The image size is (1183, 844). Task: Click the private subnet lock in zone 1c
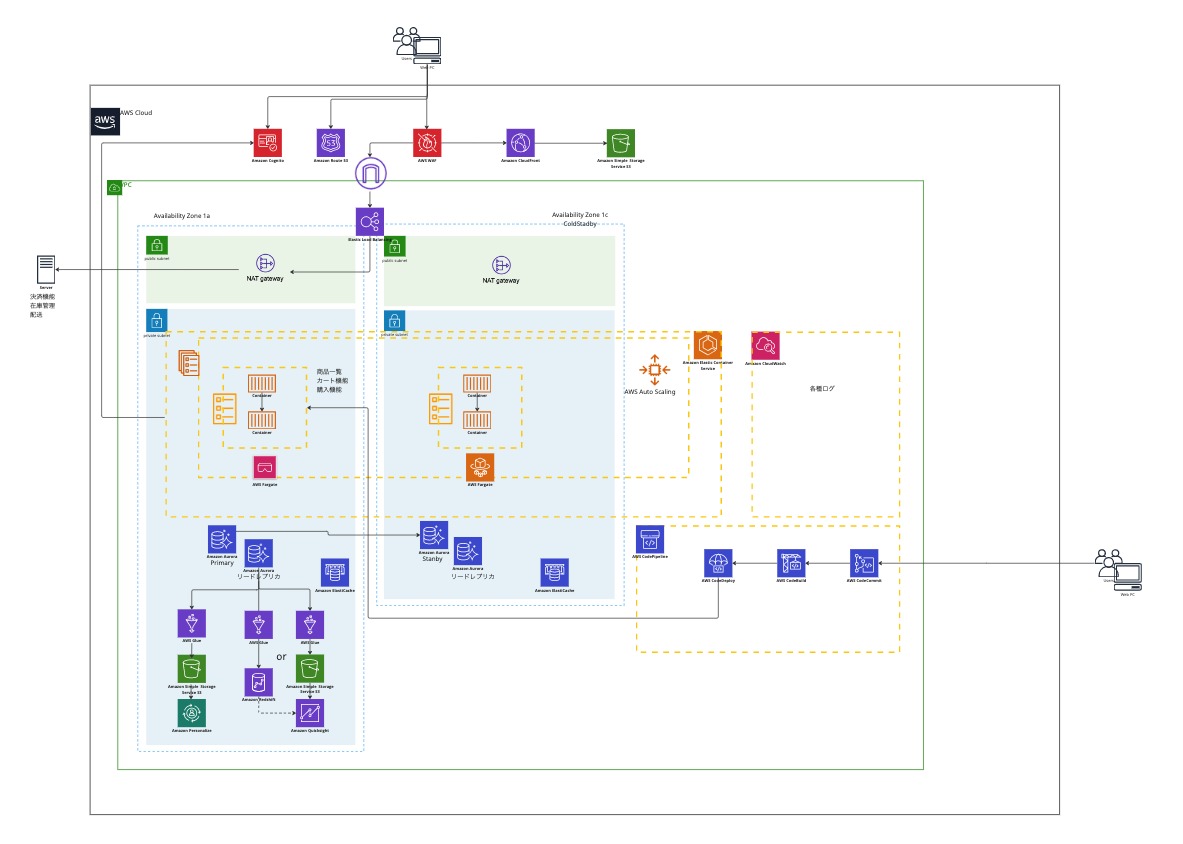click(394, 321)
